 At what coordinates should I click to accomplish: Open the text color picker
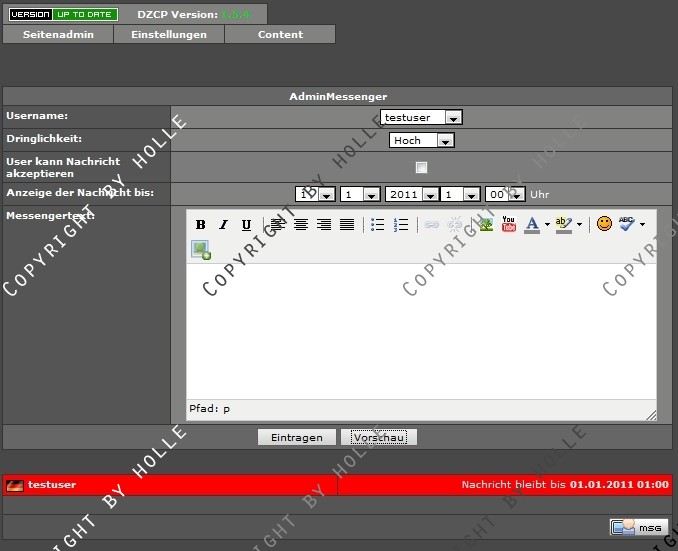point(533,225)
